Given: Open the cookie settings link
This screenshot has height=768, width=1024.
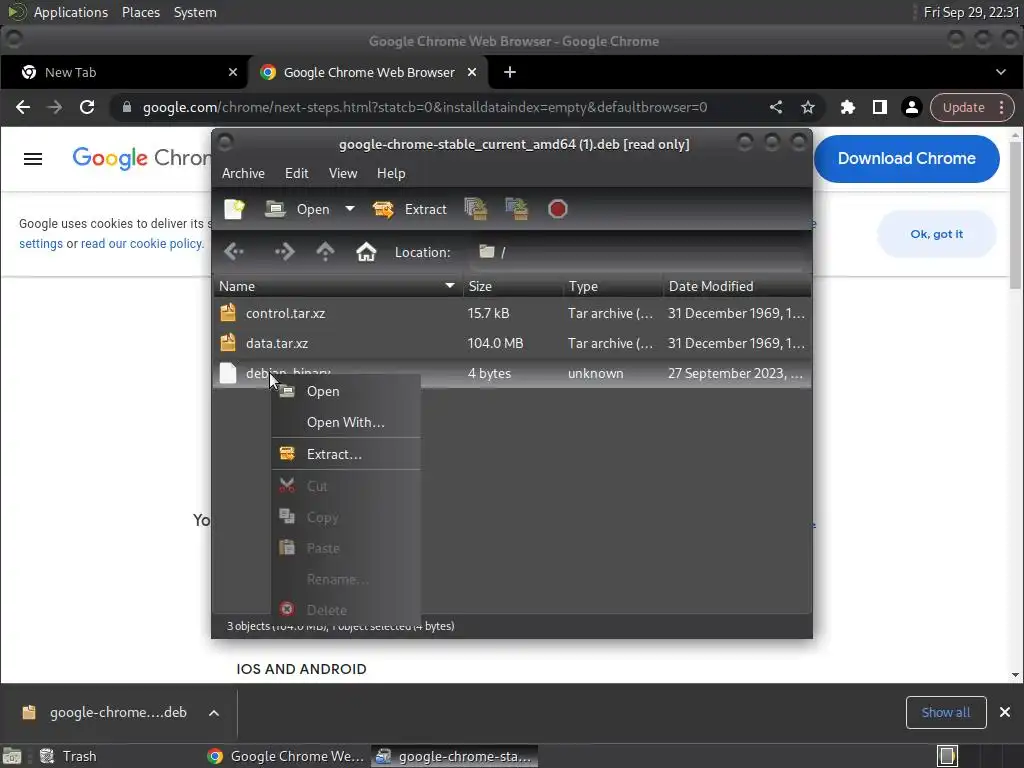Looking at the screenshot, I should [40, 244].
